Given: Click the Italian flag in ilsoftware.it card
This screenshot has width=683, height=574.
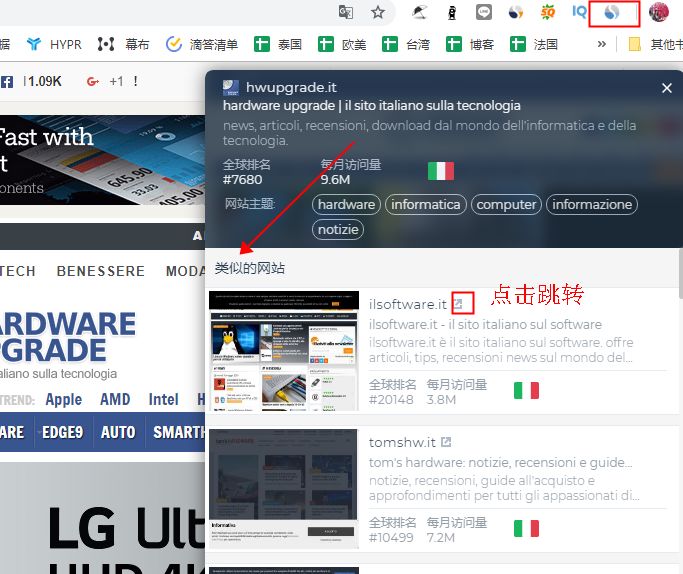Looking at the screenshot, I should coord(526,391).
